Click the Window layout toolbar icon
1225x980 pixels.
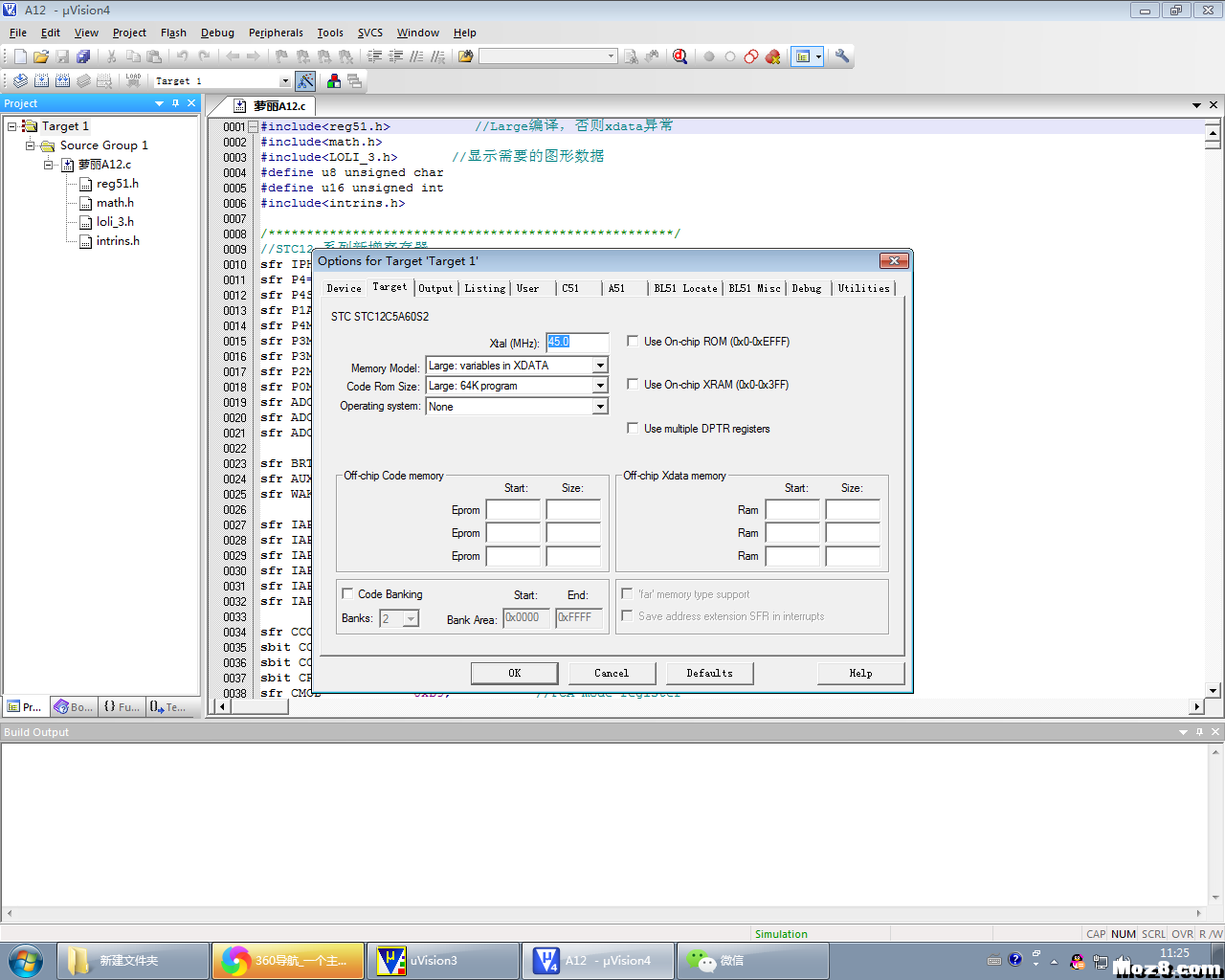pos(803,56)
